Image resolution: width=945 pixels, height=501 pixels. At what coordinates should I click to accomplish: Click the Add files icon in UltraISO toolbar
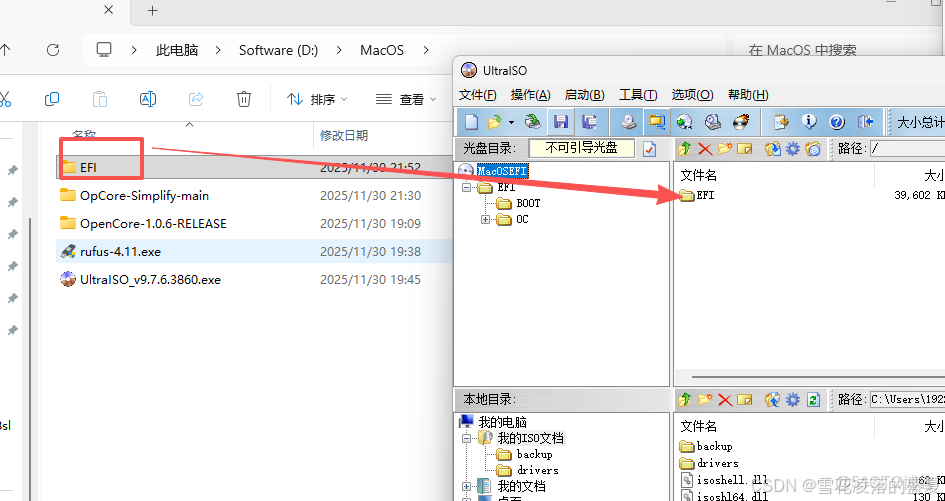[782, 122]
